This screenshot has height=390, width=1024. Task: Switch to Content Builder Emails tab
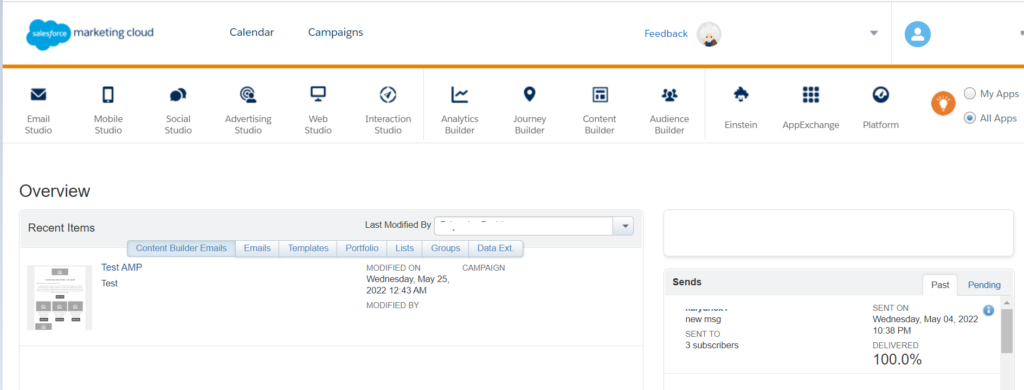pos(181,248)
